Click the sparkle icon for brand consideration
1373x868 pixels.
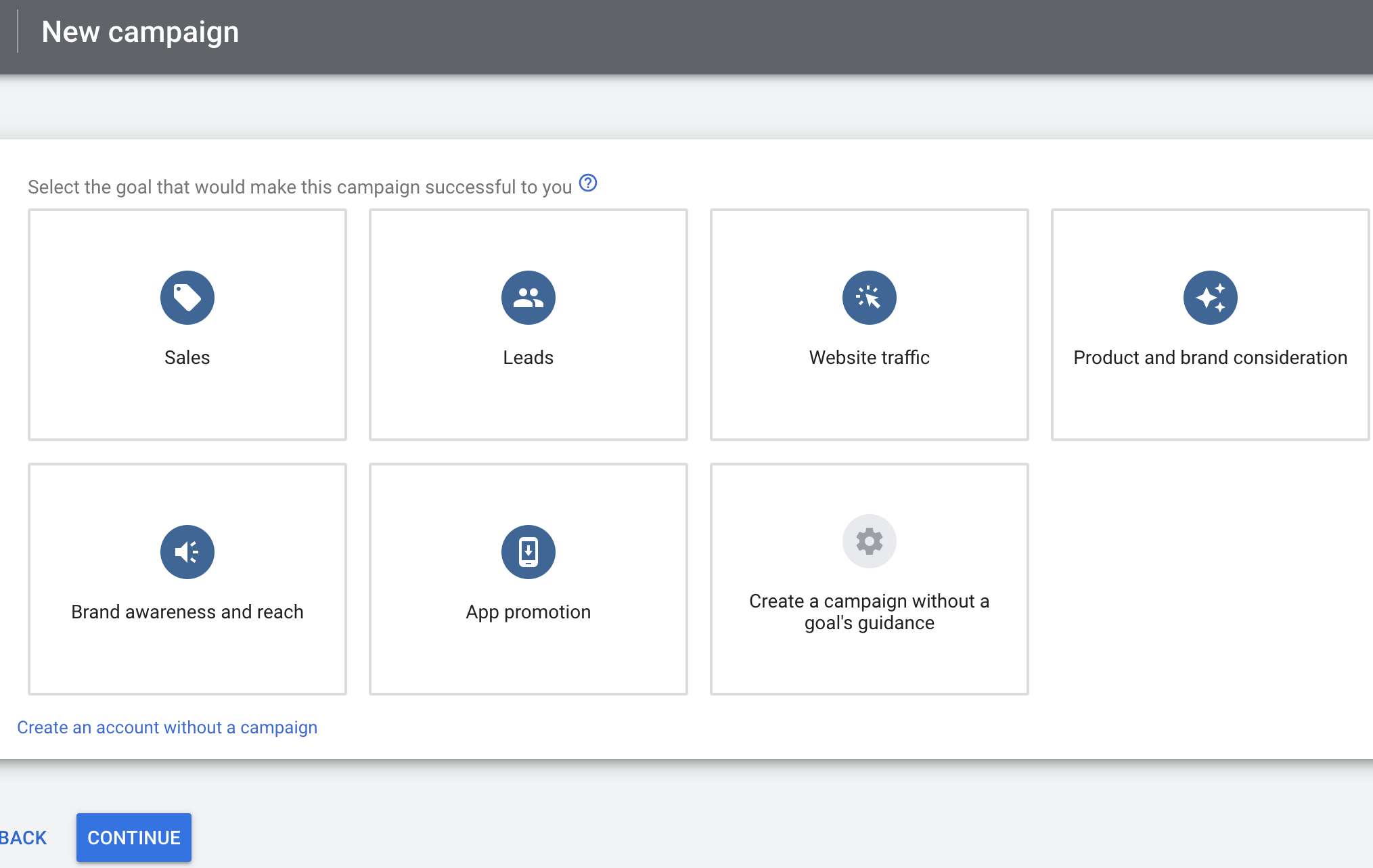1211,298
